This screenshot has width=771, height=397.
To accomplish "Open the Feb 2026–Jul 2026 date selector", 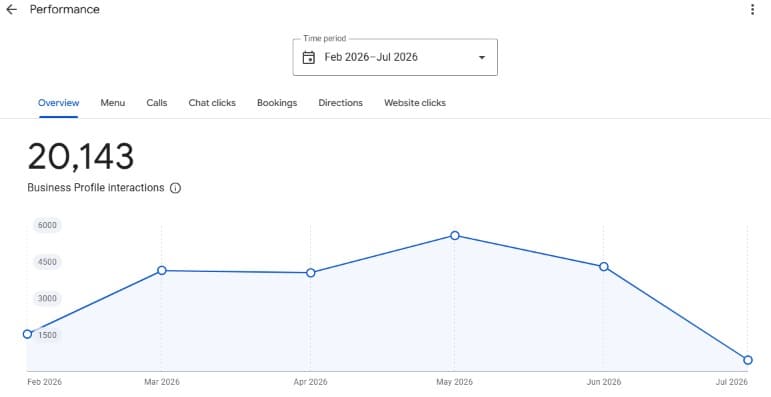I will coord(395,57).
